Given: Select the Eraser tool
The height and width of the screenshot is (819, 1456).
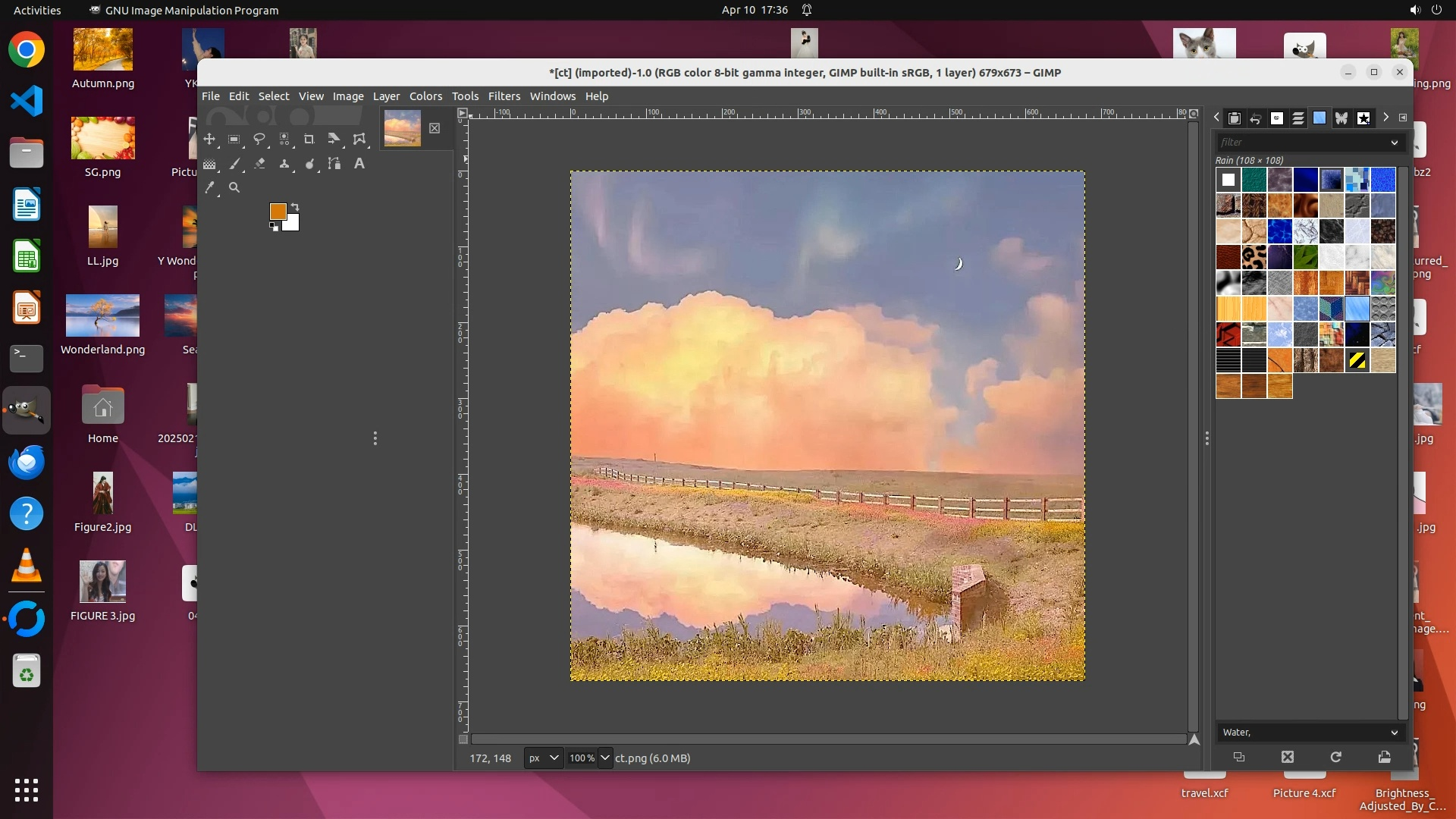Looking at the screenshot, I should tap(259, 164).
